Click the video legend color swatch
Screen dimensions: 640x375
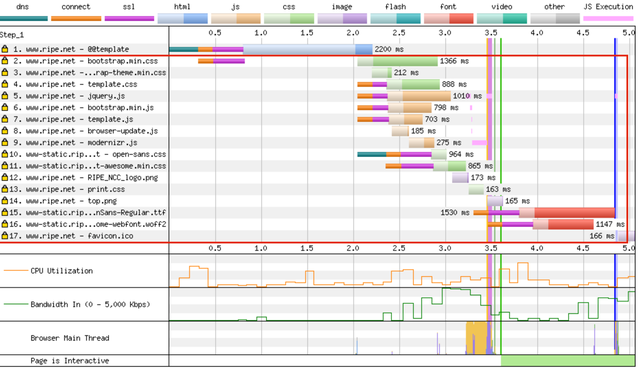tap(502, 18)
